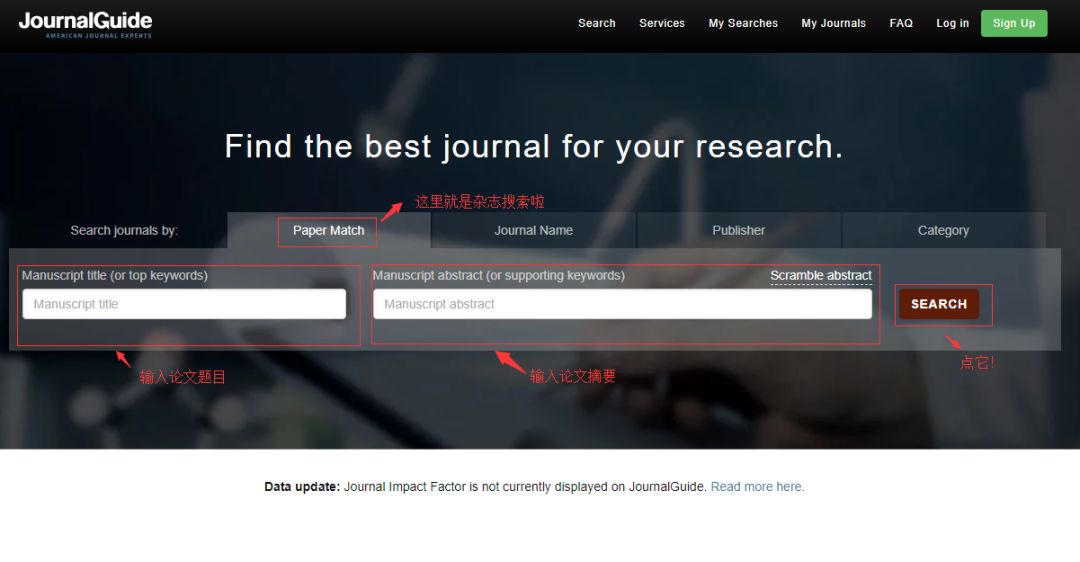Focus the Manuscript abstract input field
Screen dimensions: 1080x562
tap(623, 304)
